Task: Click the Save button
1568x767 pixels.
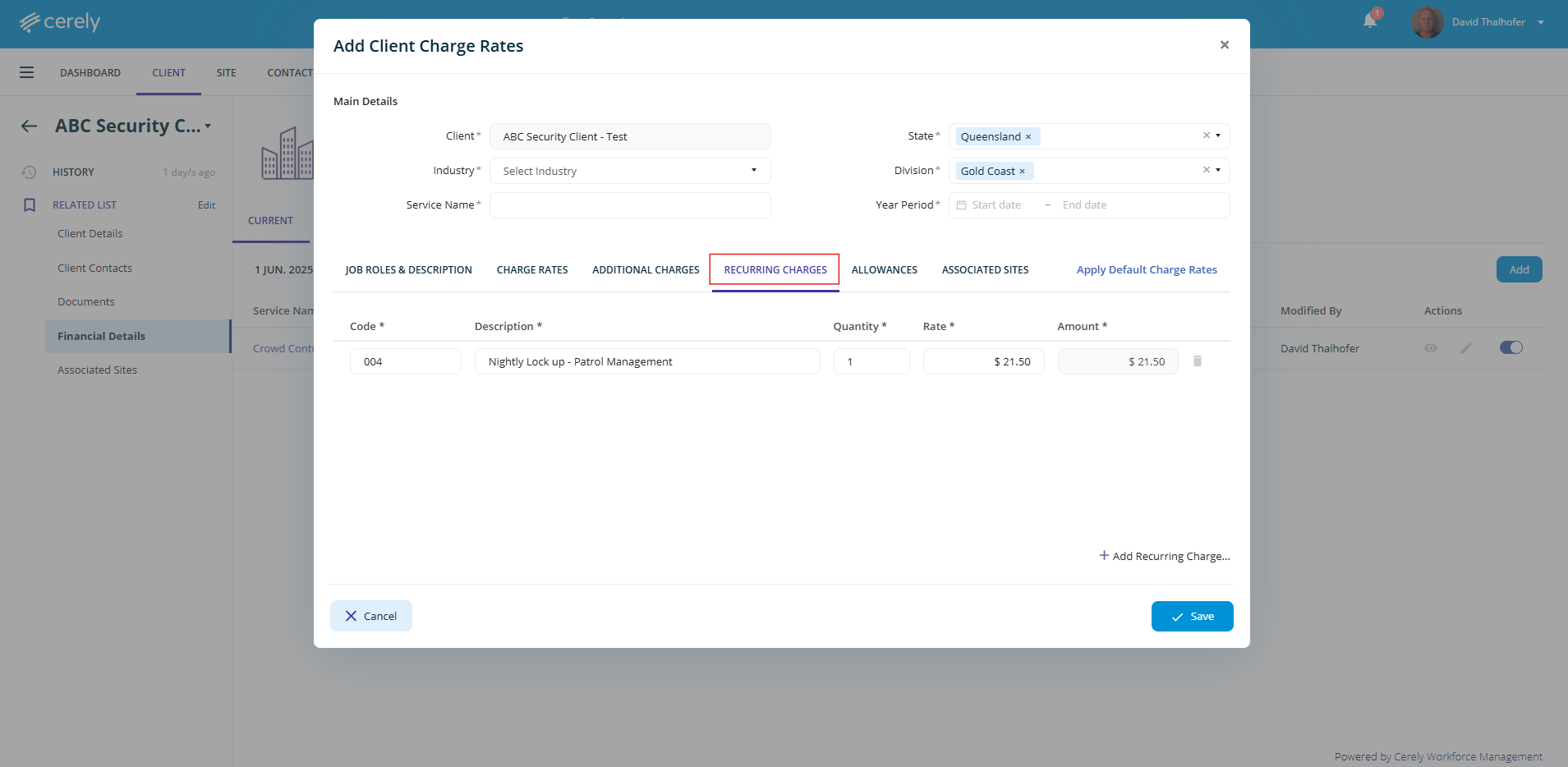Action: [x=1192, y=617]
